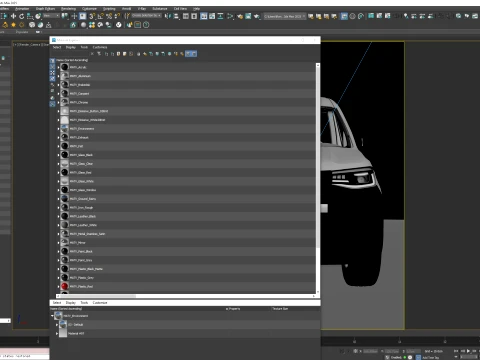Click the red MATL_Plastic_Red sphere thumbnail
The width and height of the screenshot is (480, 360).
tap(65, 286)
